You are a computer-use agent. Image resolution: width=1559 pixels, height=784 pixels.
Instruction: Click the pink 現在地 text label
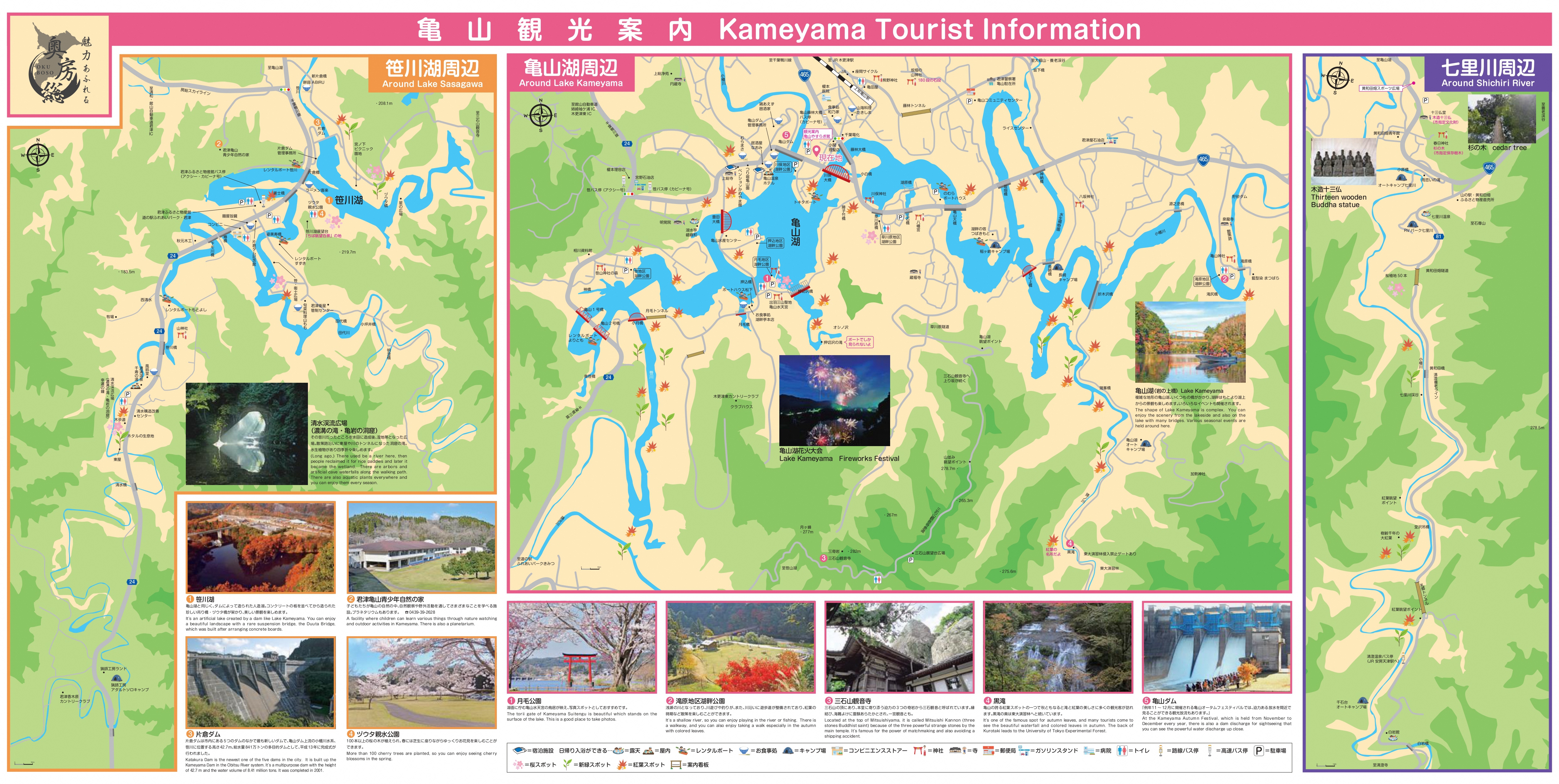[831, 158]
